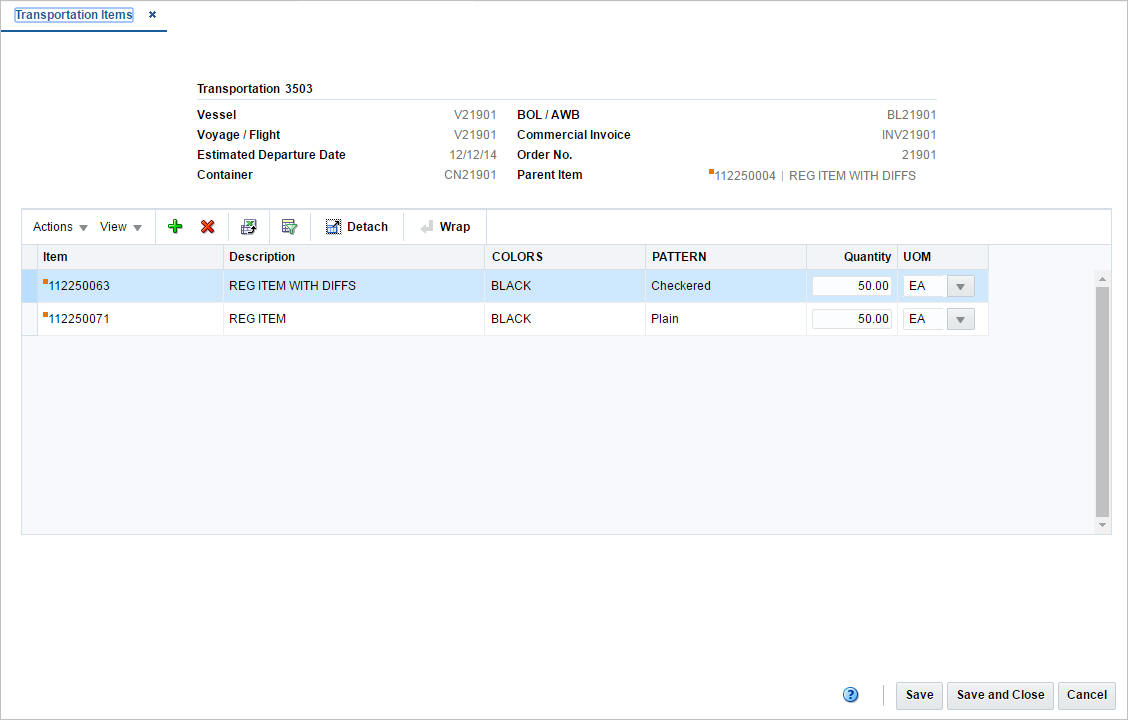Click the table scrollbar down arrow
The height and width of the screenshot is (720, 1128).
pos(1102,525)
